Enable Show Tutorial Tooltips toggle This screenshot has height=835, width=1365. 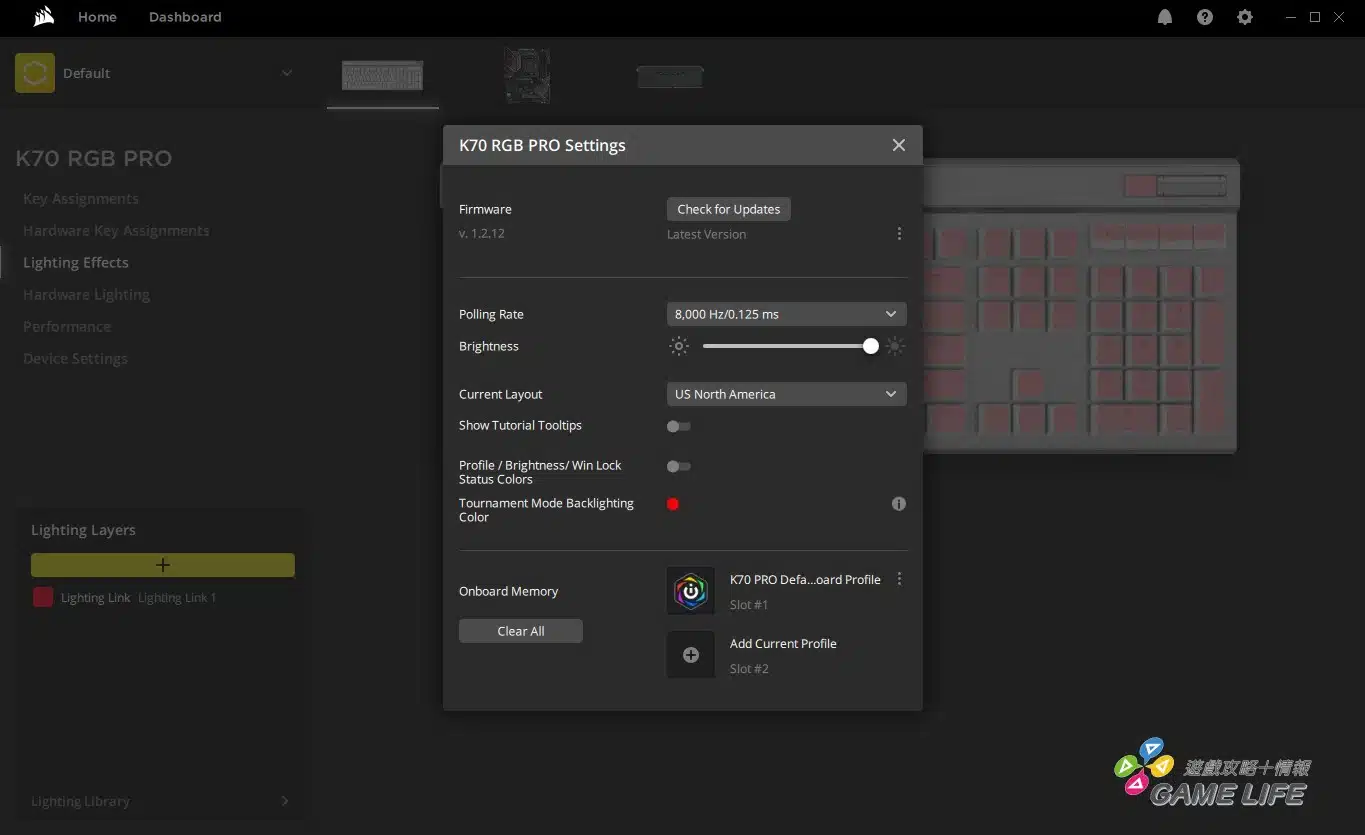click(x=679, y=426)
